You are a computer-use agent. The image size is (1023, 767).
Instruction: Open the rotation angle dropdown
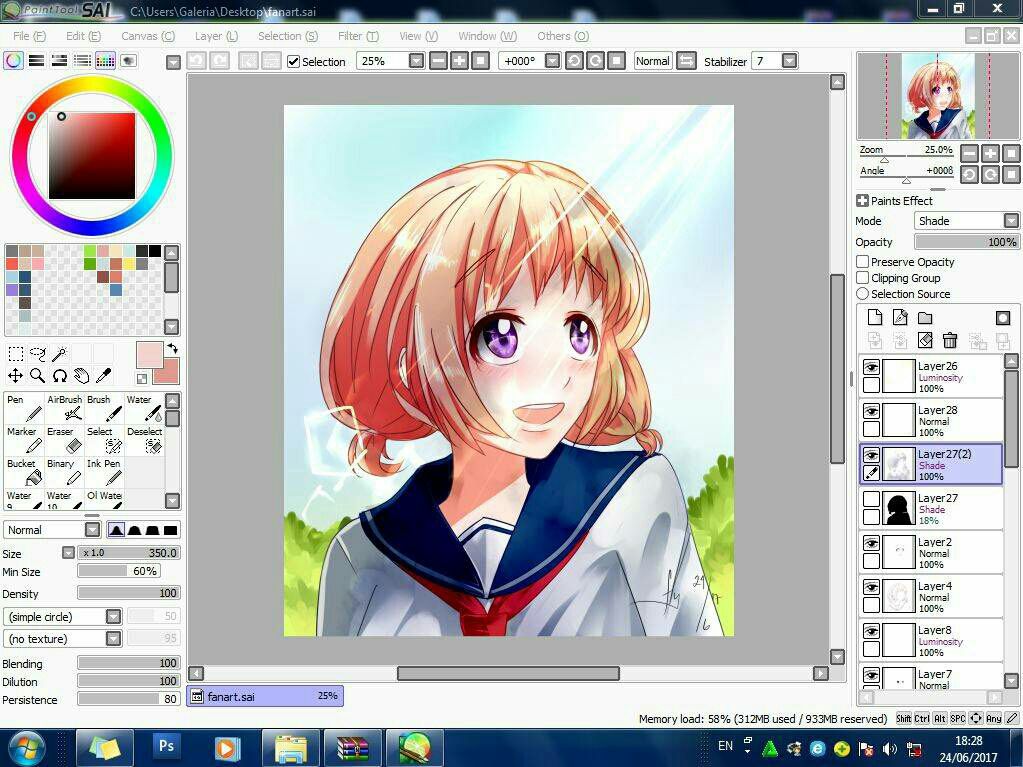553,61
